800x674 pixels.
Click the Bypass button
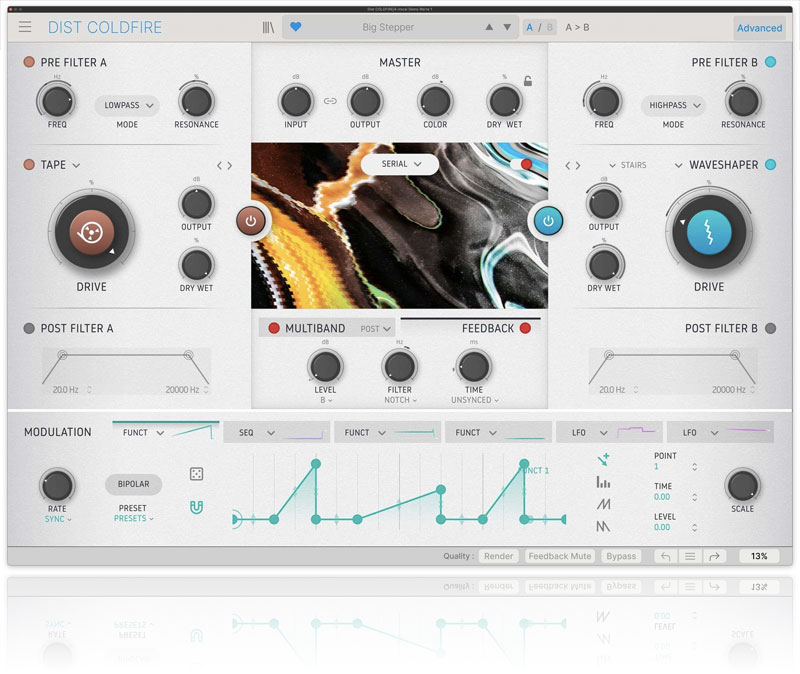pyautogui.click(x=621, y=556)
